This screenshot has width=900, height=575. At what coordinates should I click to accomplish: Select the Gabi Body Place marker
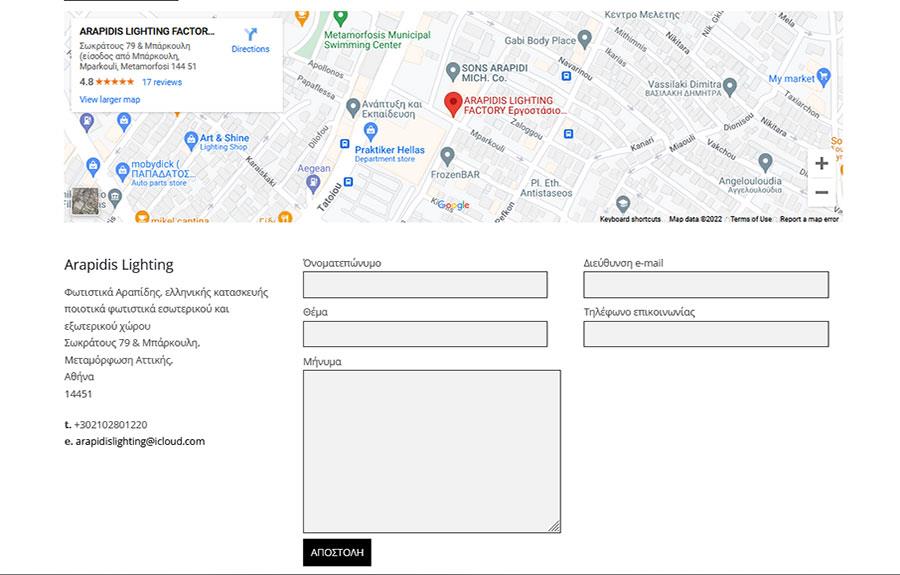(x=584, y=39)
